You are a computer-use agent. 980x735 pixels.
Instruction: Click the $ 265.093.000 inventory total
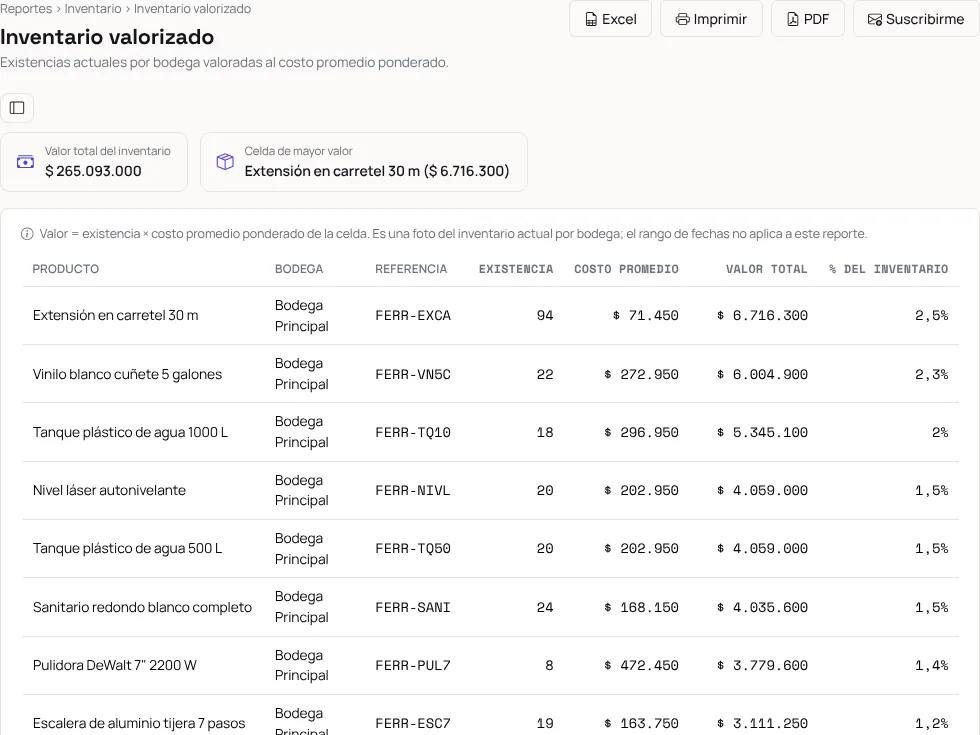[x=93, y=171]
